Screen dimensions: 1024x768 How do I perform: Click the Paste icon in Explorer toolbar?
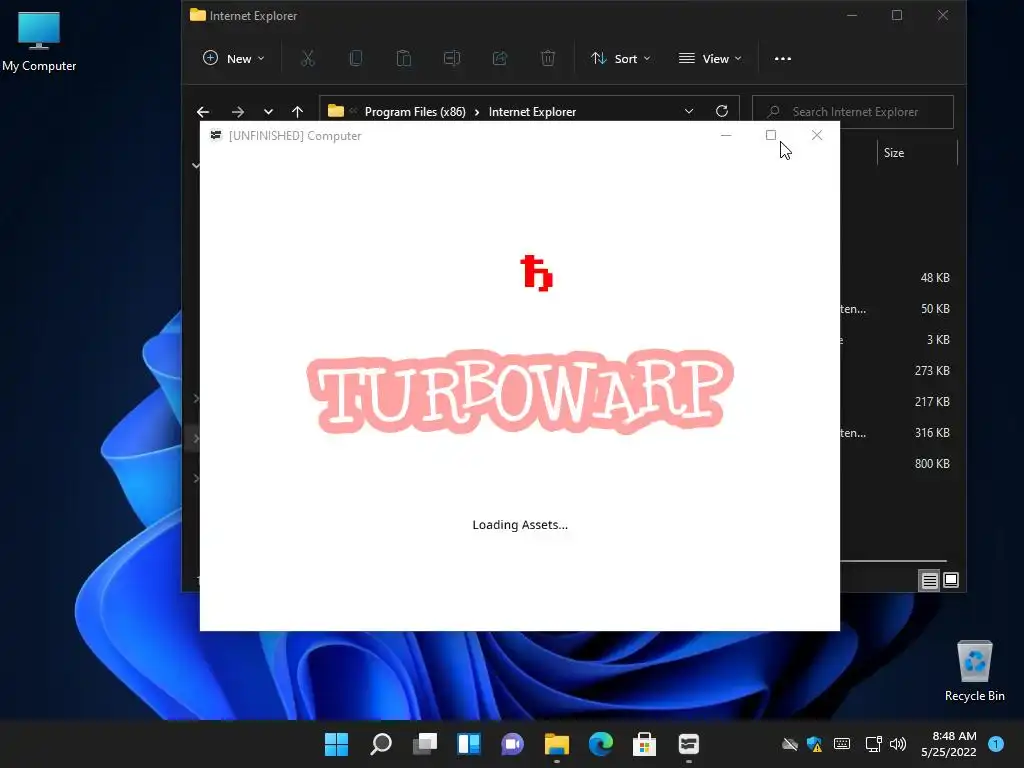404,59
